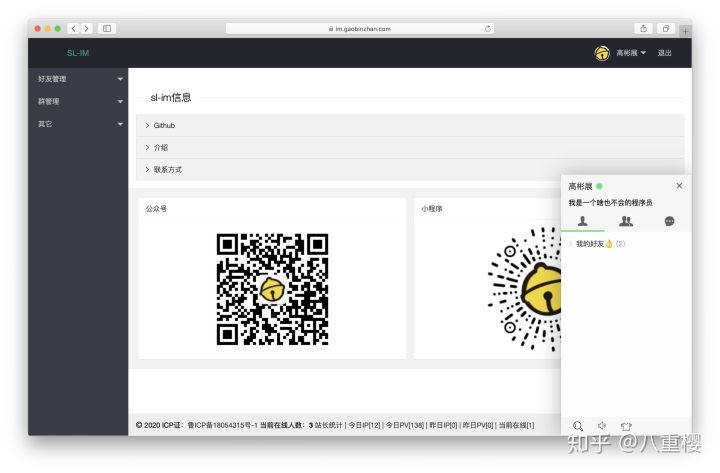This screenshot has width=720, height=473.
Task: Click the bell avatar in the header
Action: 602,53
